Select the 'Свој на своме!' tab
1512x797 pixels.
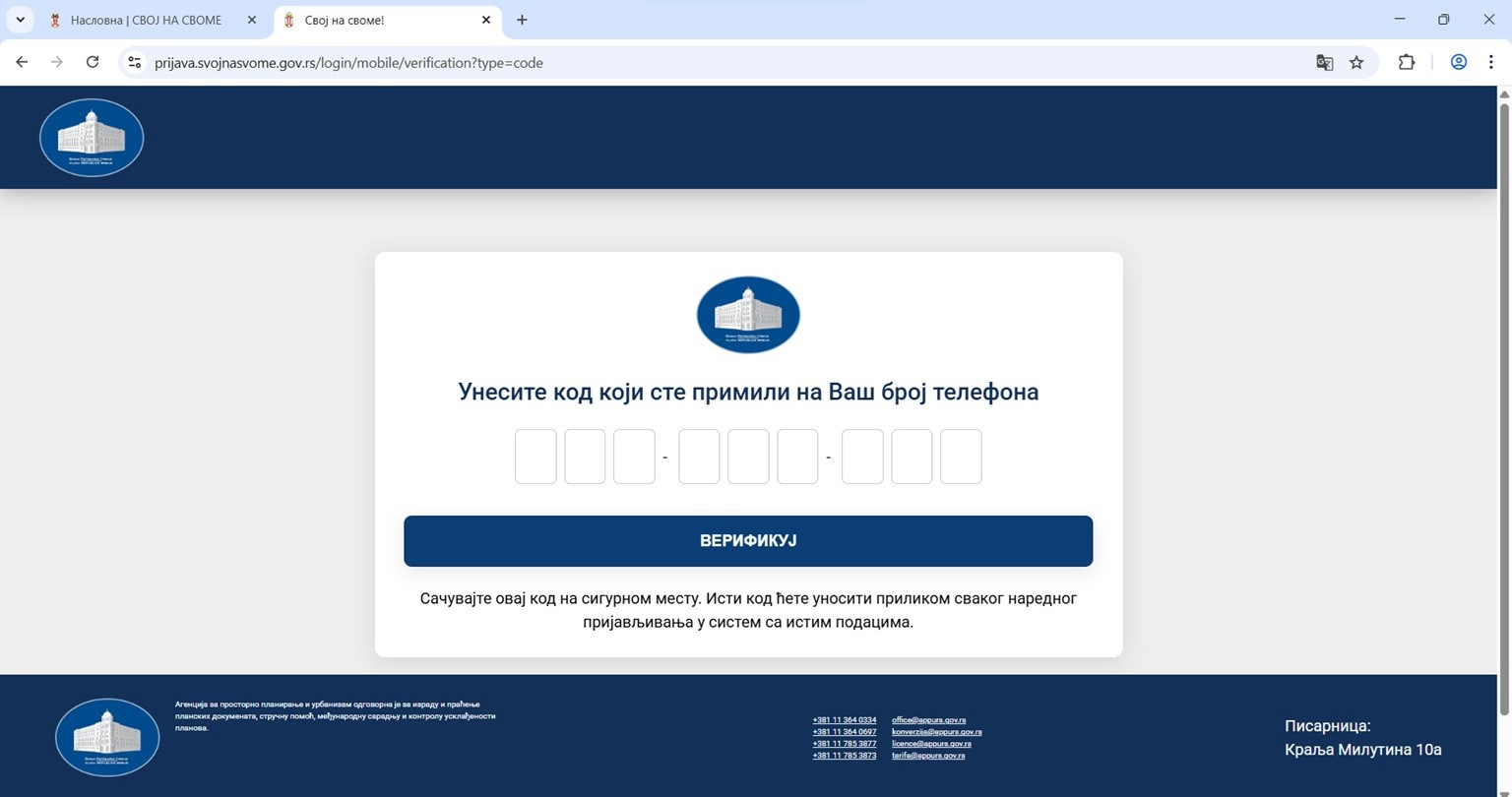tap(388, 20)
